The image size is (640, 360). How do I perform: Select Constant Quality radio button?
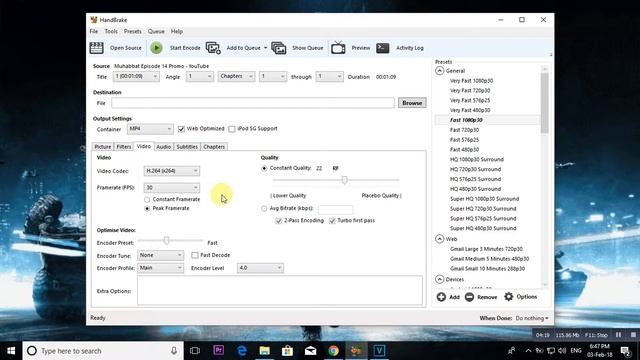pyautogui.click(x=264, y=168)
